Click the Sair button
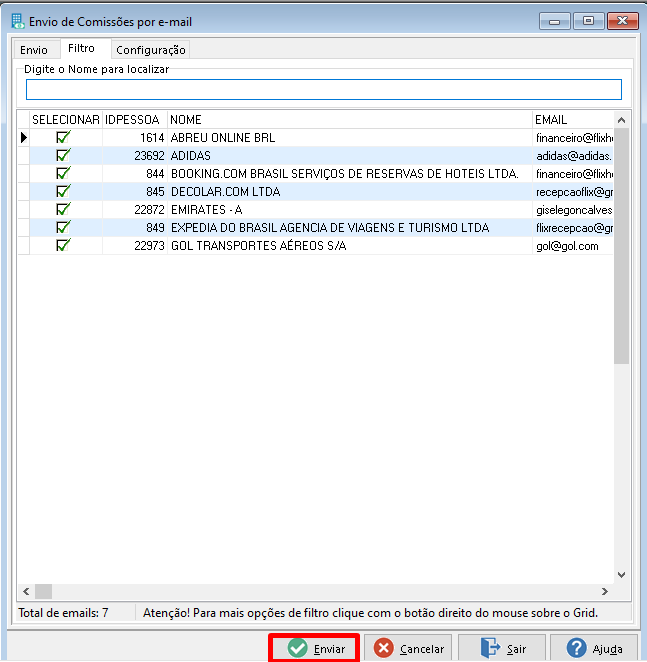Screen dimensions: 647x662 coord(502,648)
